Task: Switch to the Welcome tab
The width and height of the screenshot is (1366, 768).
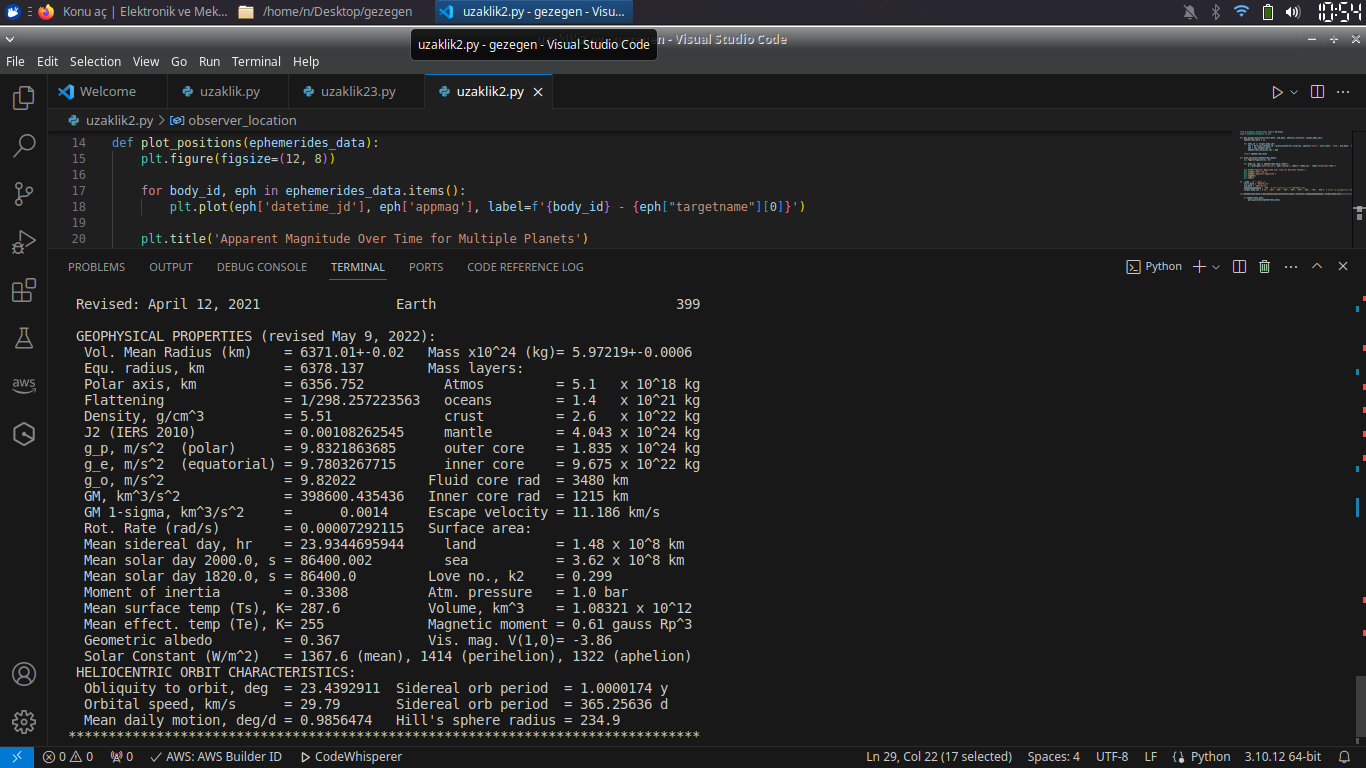Action: pos(108,92)
